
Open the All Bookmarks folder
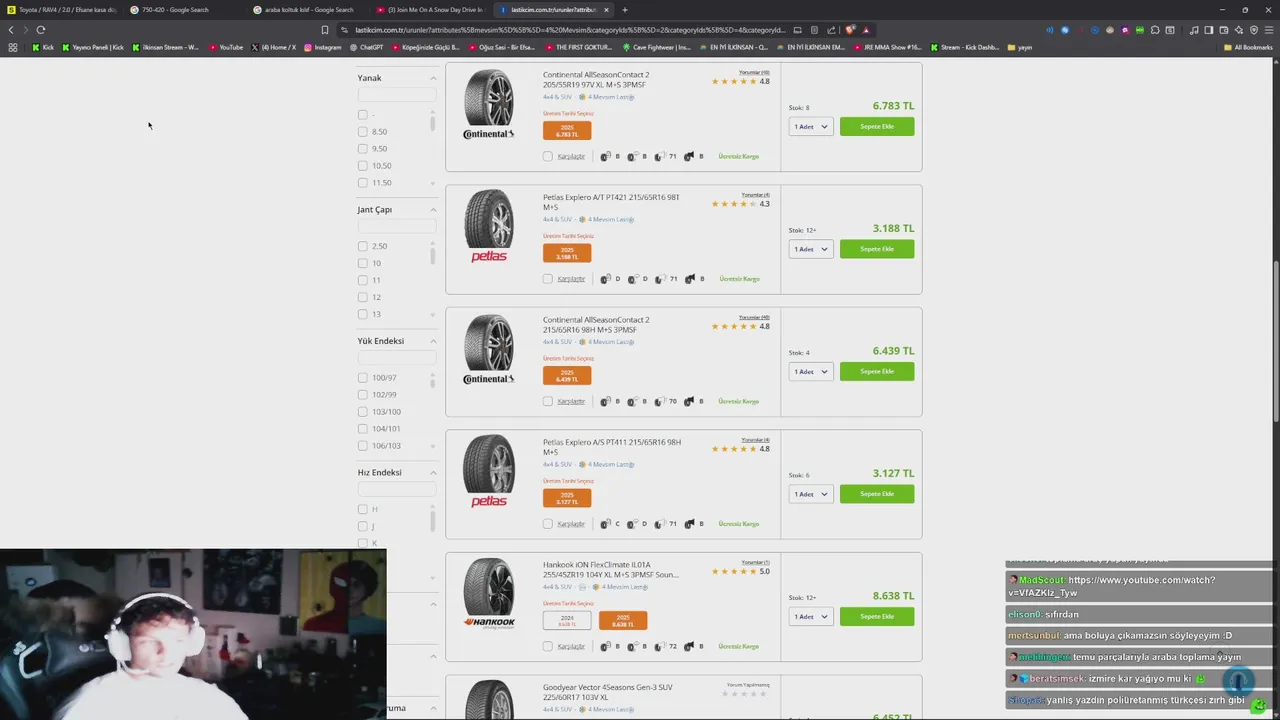[x=1248, y=47]
